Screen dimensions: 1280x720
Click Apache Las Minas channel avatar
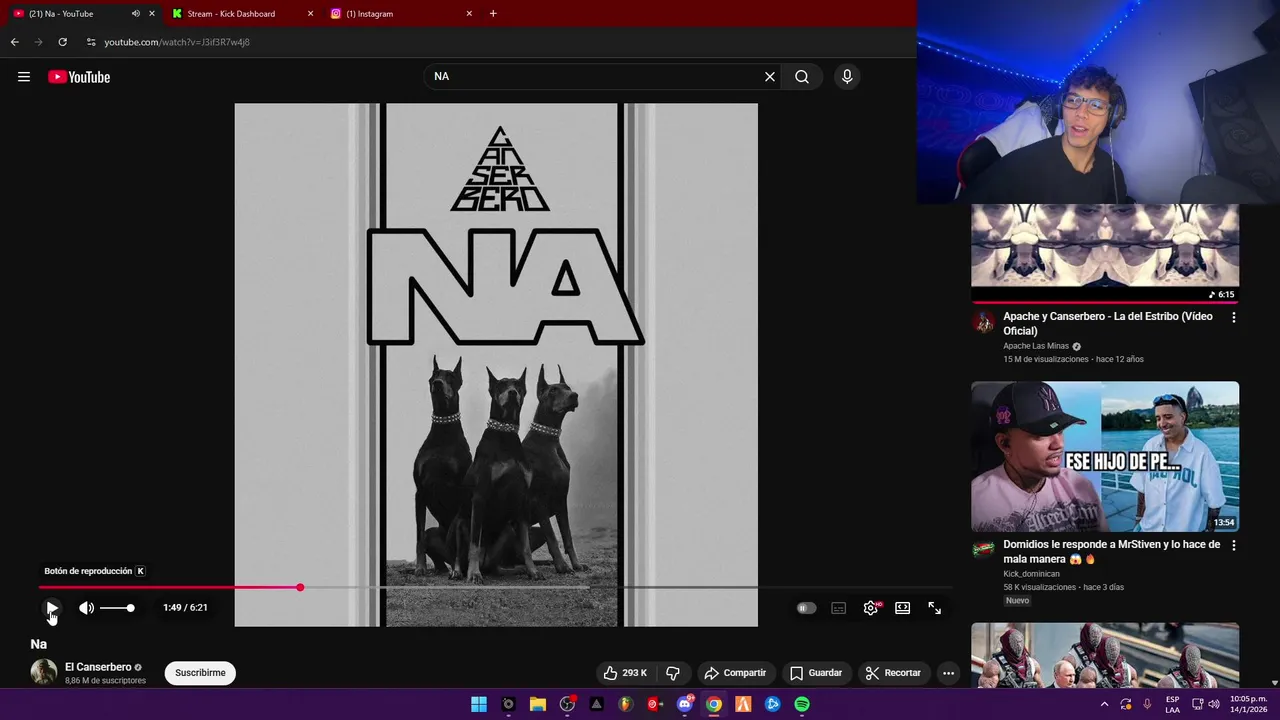point(984,321)
